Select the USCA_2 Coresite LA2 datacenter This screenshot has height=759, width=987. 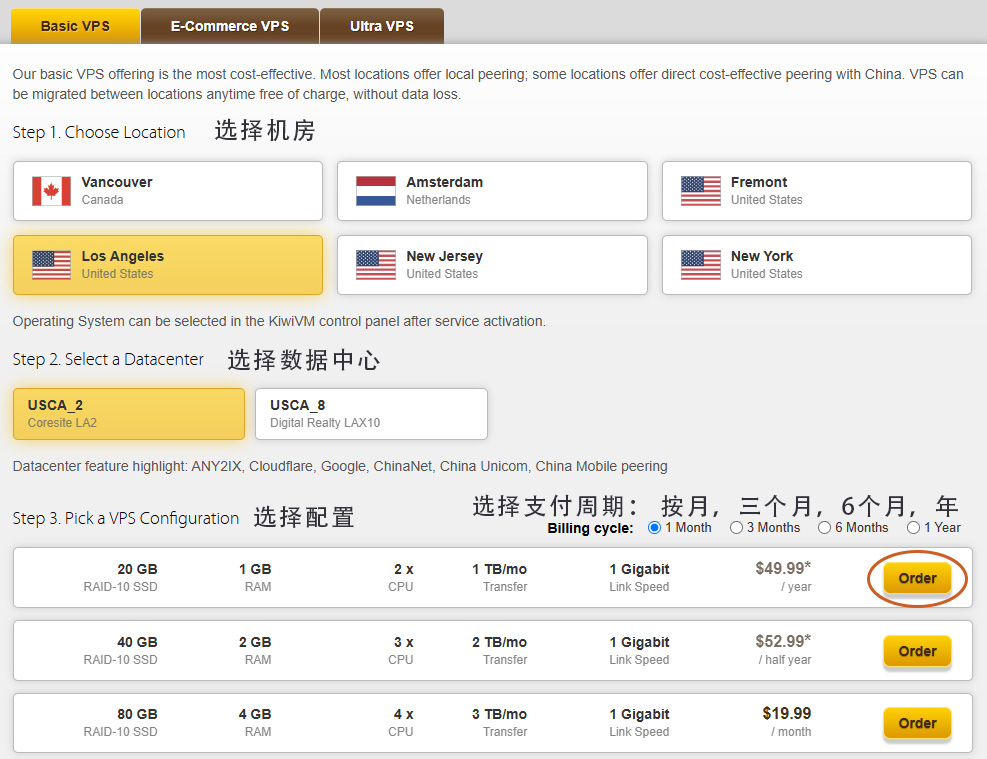[128, 414]
